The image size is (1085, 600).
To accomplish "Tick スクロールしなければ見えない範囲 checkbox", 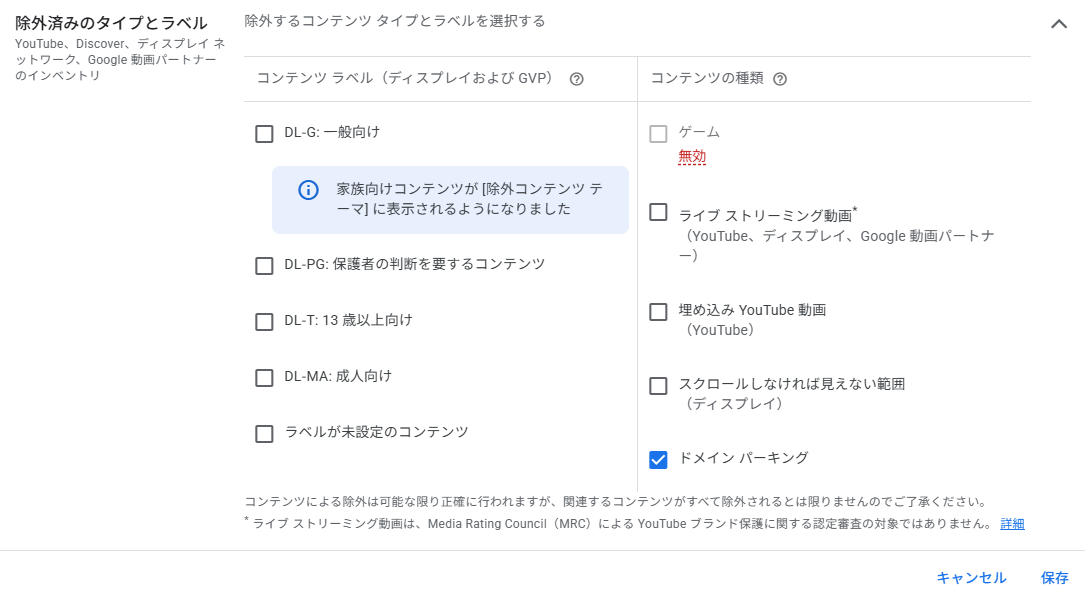I will 658,386.
